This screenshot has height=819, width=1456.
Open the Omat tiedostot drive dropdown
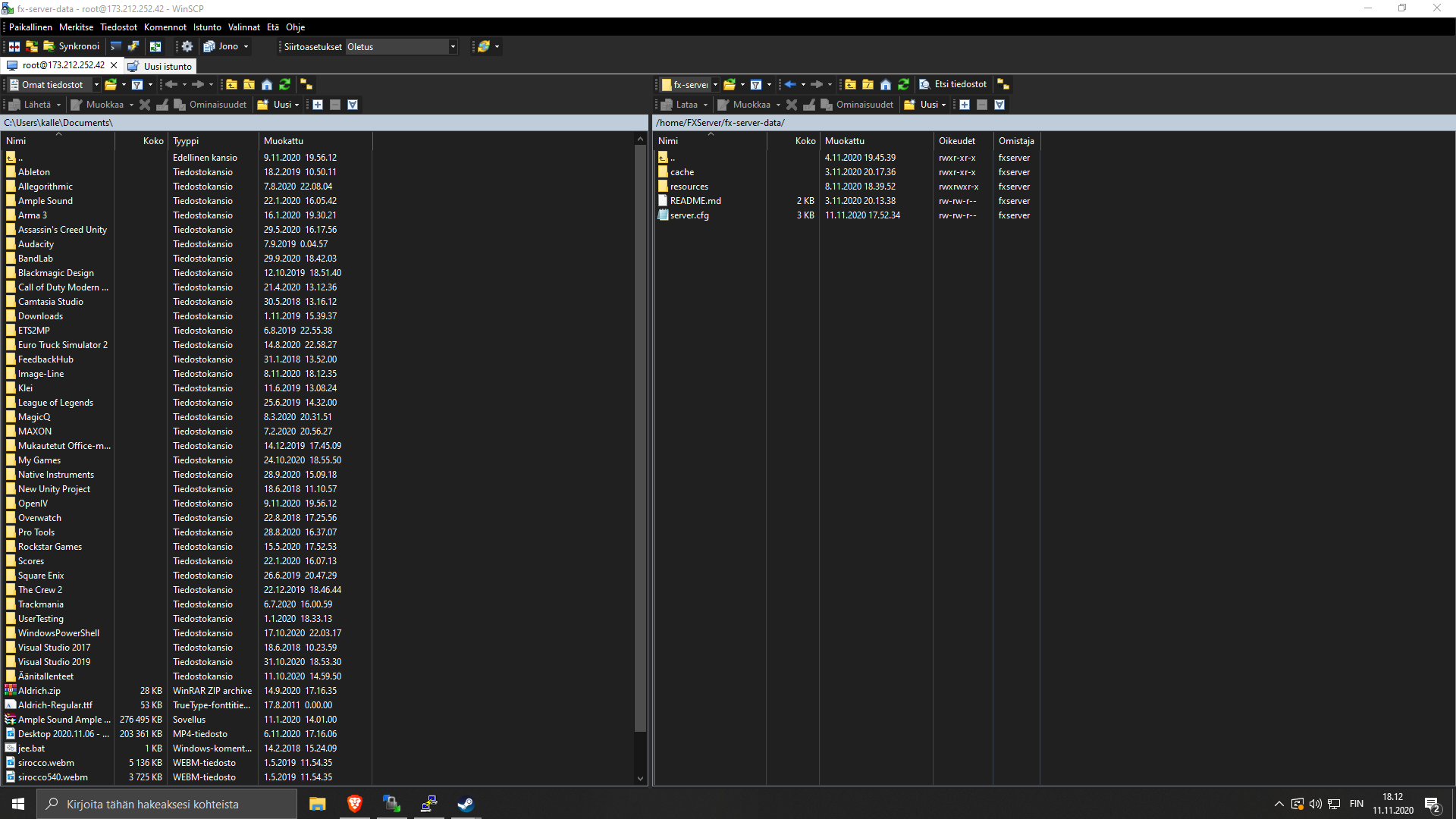click(96, 84)
